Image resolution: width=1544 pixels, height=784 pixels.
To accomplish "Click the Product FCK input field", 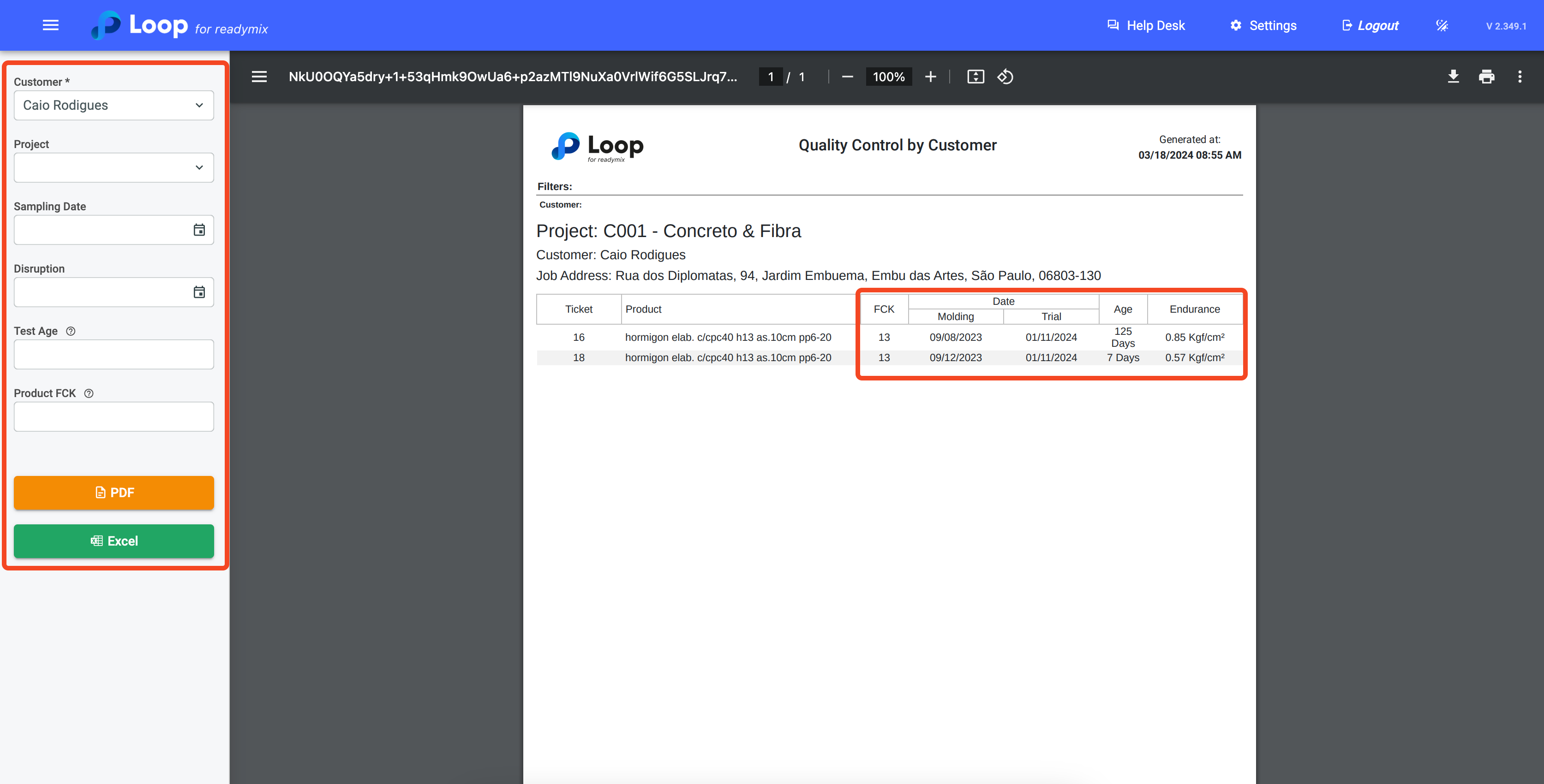I will (x=114, y=417).
